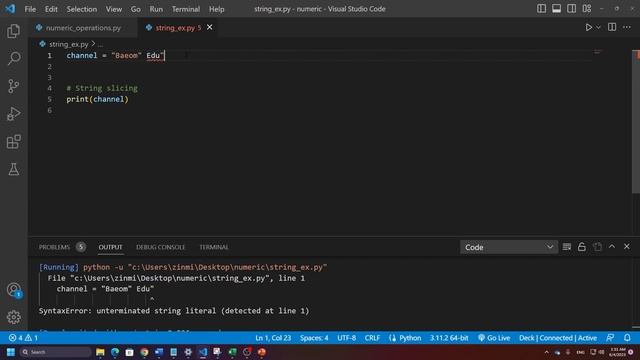
Task: Open the Selection menu
Action: click(82, 9)
